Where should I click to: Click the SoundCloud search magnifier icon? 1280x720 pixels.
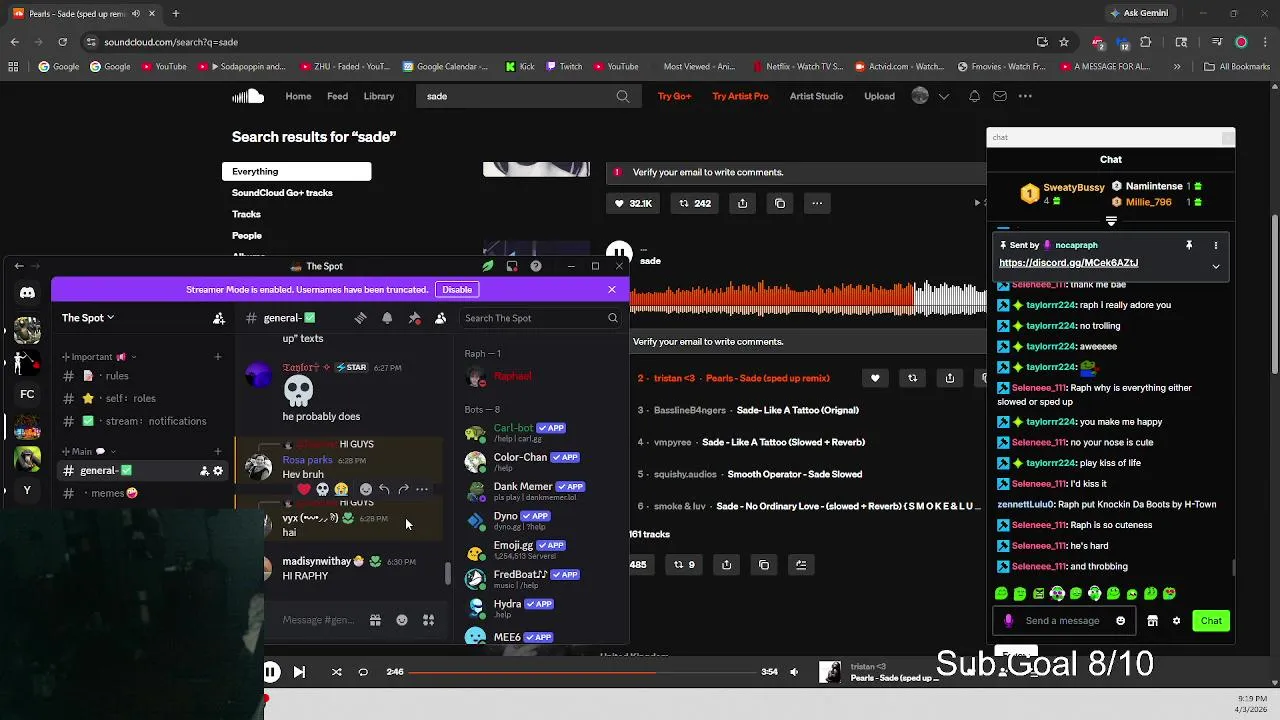[623, 96]
